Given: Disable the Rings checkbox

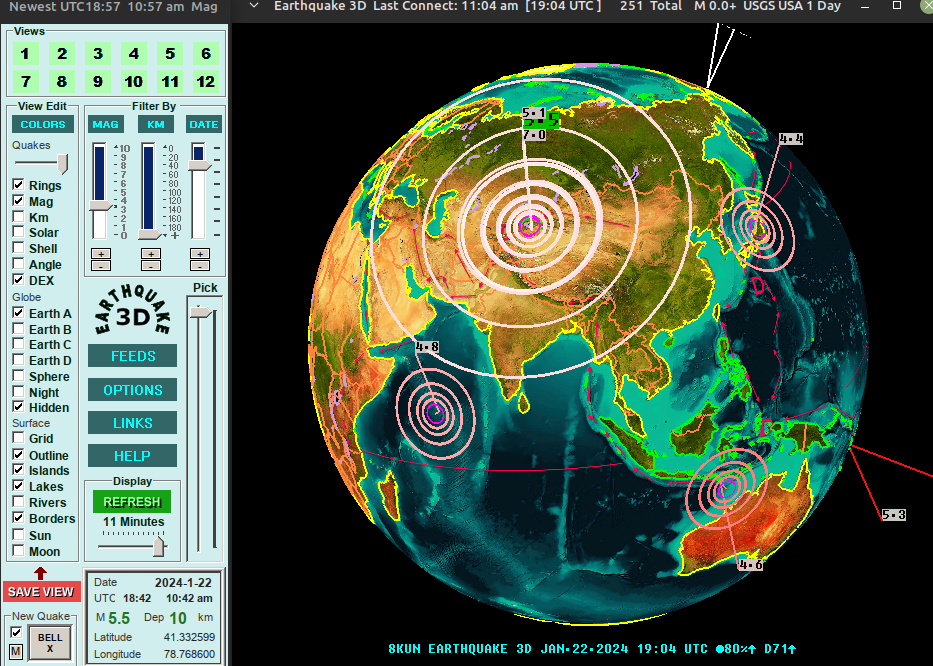Looking at the screenshot, I should [18, 185].
